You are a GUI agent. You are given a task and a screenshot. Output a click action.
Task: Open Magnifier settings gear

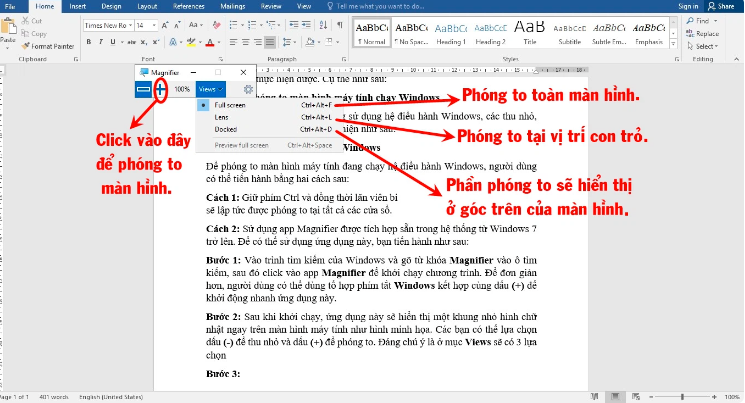(x=248, y=89)
